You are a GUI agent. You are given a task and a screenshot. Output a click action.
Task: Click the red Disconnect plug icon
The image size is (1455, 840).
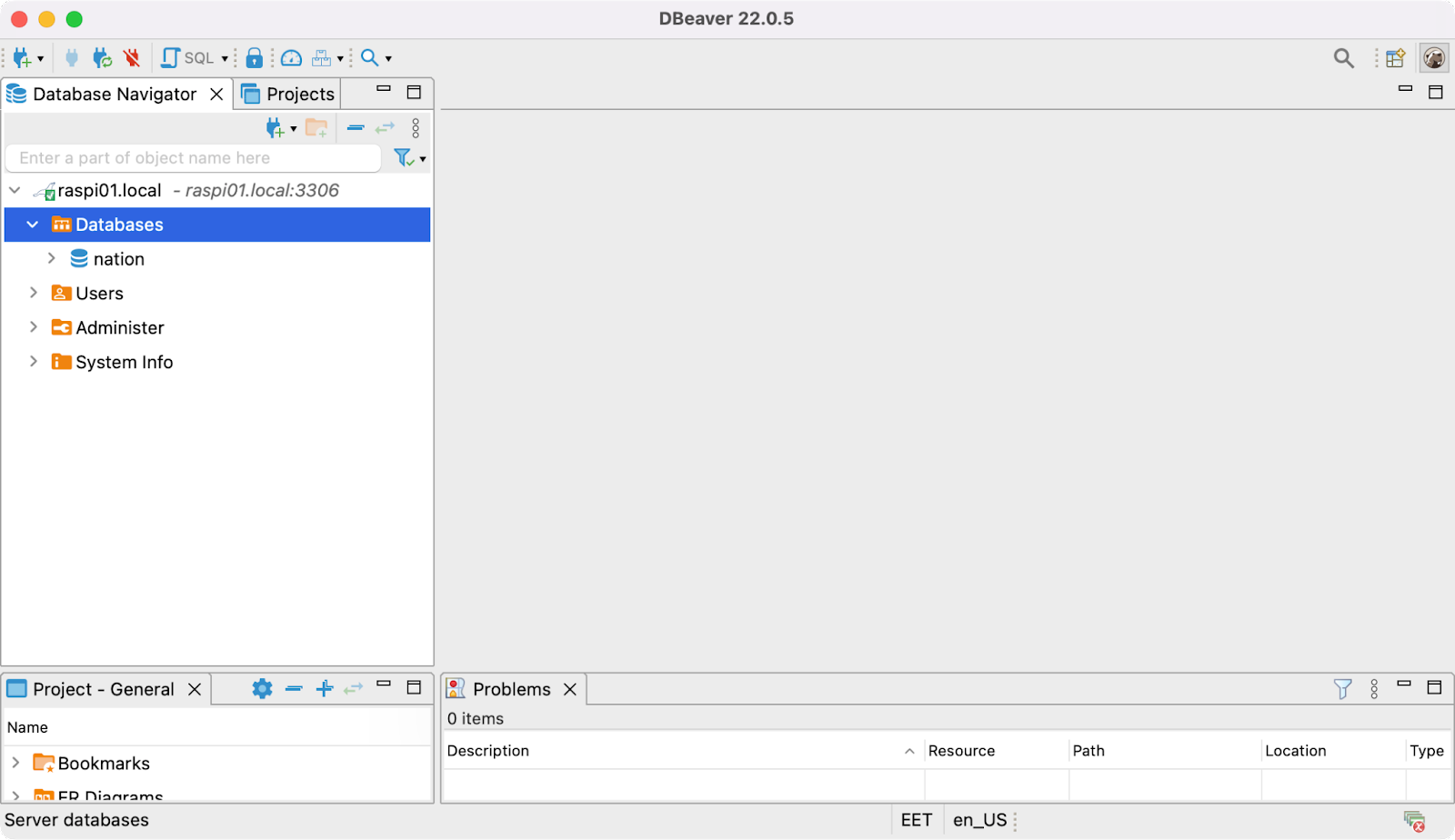click(132, 58)
